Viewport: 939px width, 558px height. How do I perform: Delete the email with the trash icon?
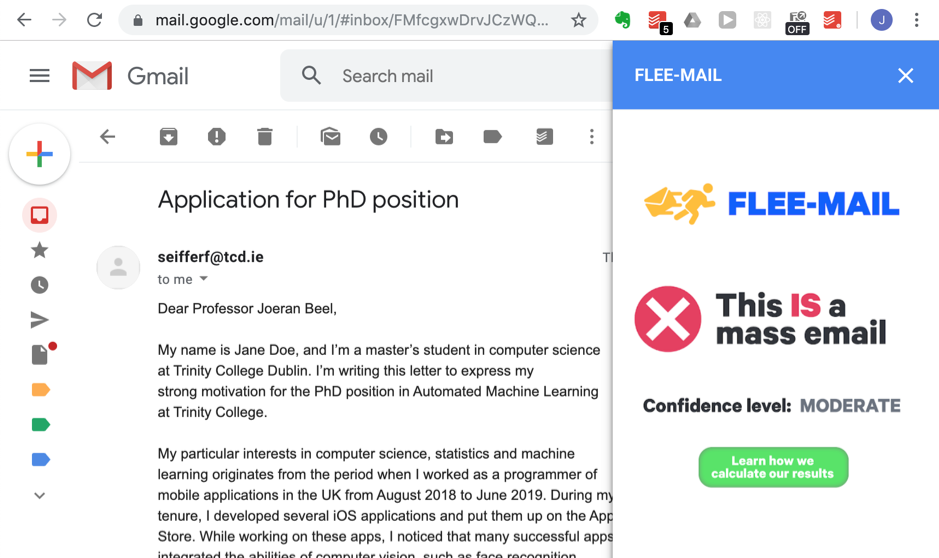tap(265, 137)
